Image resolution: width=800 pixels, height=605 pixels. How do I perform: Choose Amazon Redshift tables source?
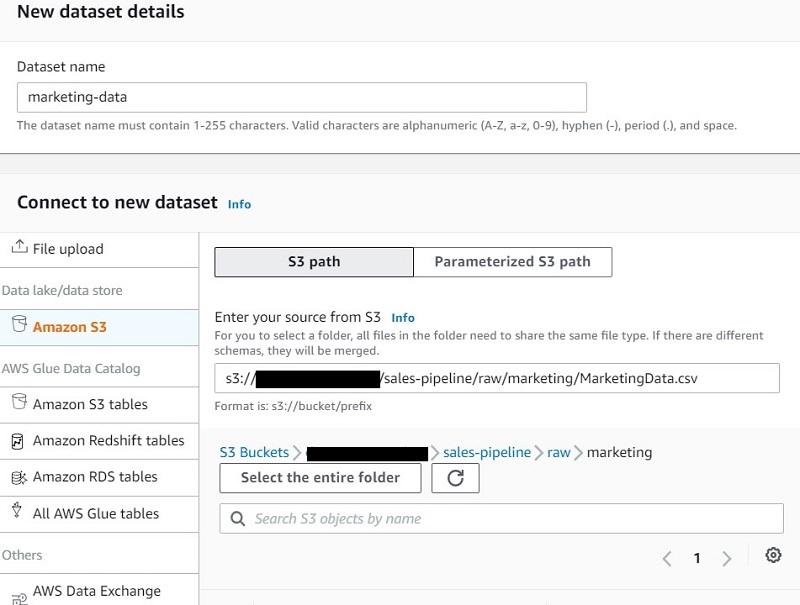point(99,441)
